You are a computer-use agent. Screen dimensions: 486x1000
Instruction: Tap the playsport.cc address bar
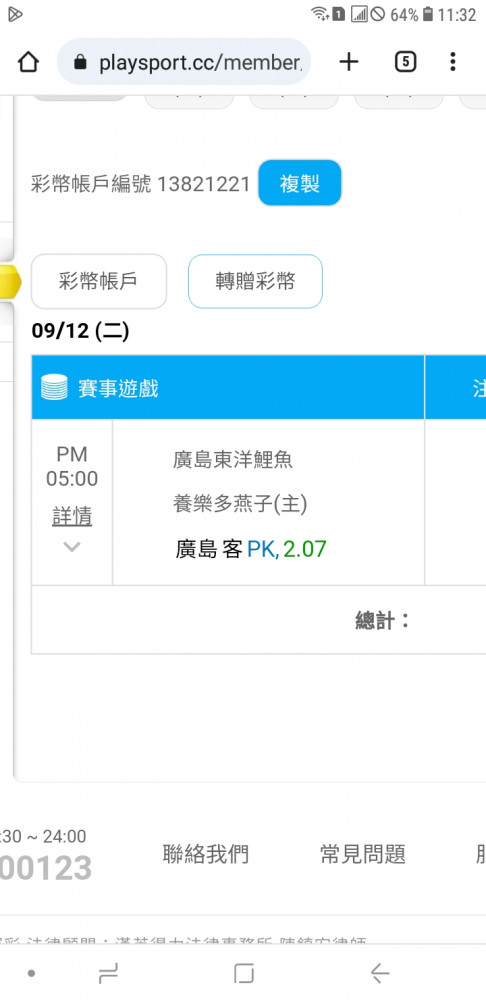(x=184, y=62)
